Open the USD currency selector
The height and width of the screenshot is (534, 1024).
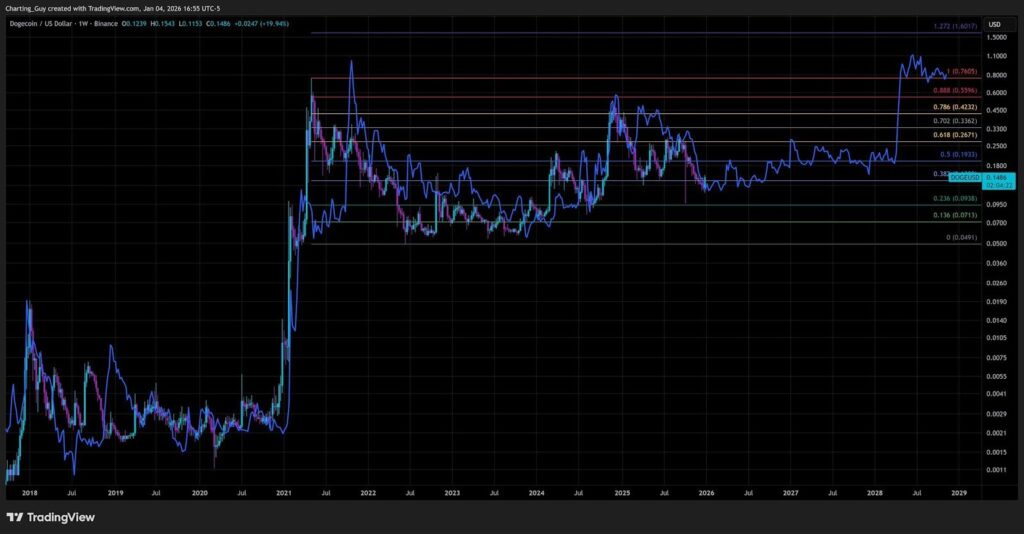pos(994,24)
